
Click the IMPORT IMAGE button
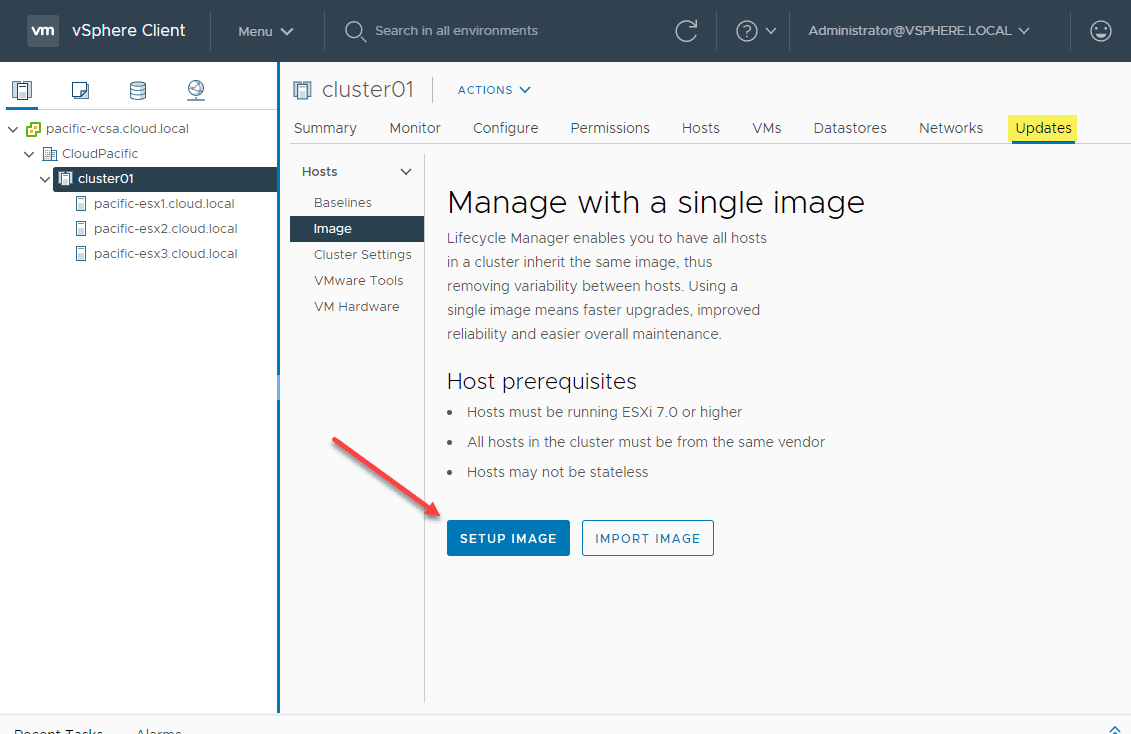tap(647, 538)
